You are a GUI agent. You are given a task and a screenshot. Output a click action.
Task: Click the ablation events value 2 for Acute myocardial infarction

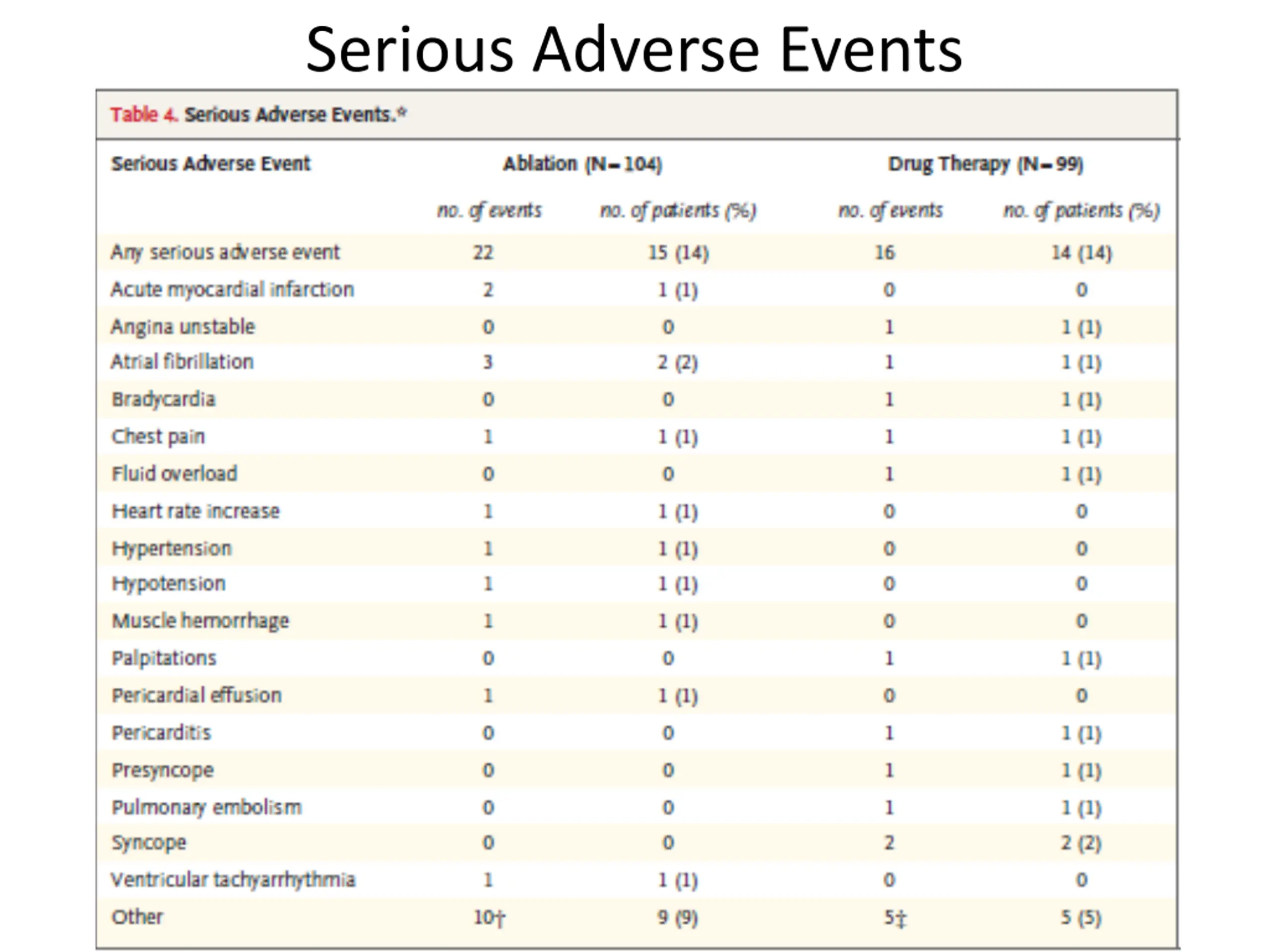(x=488, y=290)
